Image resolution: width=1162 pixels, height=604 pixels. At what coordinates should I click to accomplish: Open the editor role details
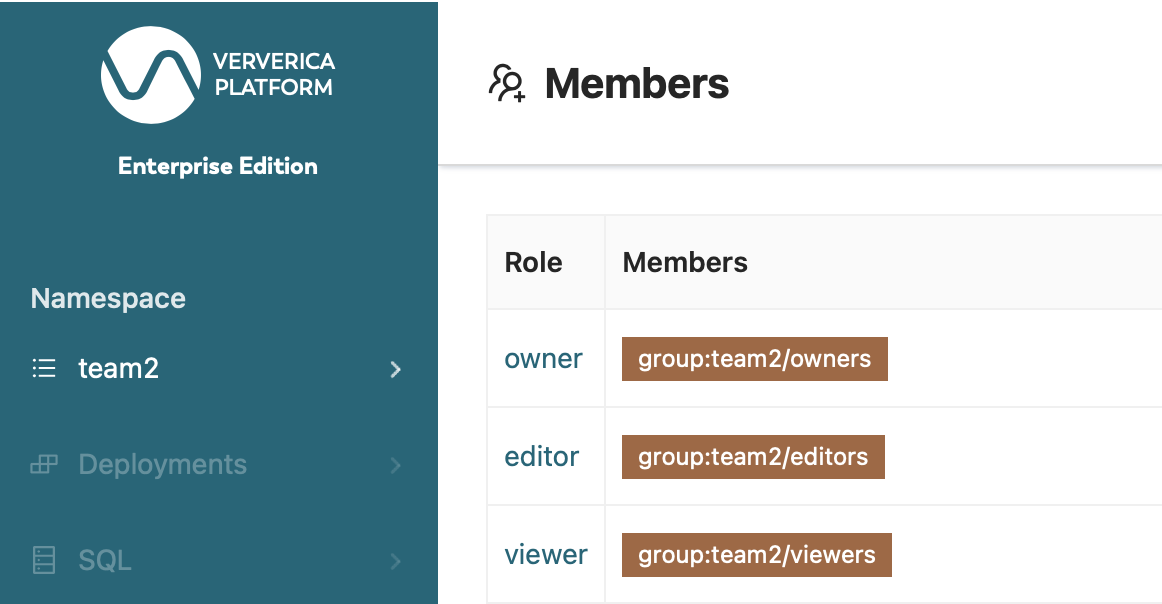tap(542, 456)
